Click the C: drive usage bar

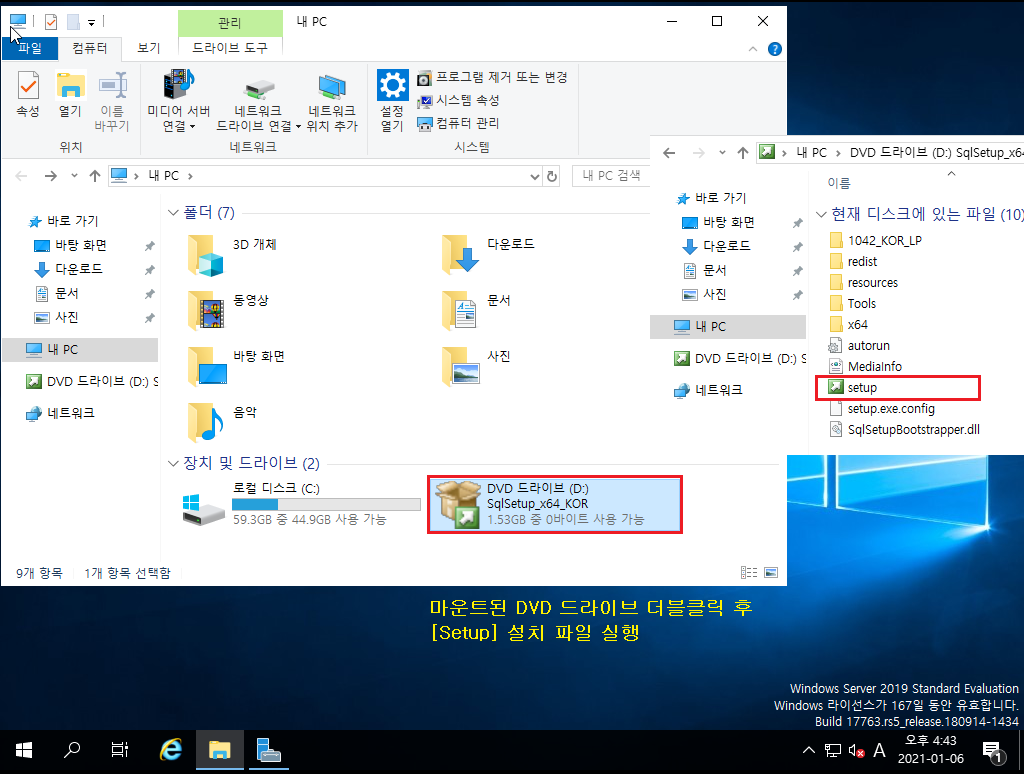tap(326, 504)
